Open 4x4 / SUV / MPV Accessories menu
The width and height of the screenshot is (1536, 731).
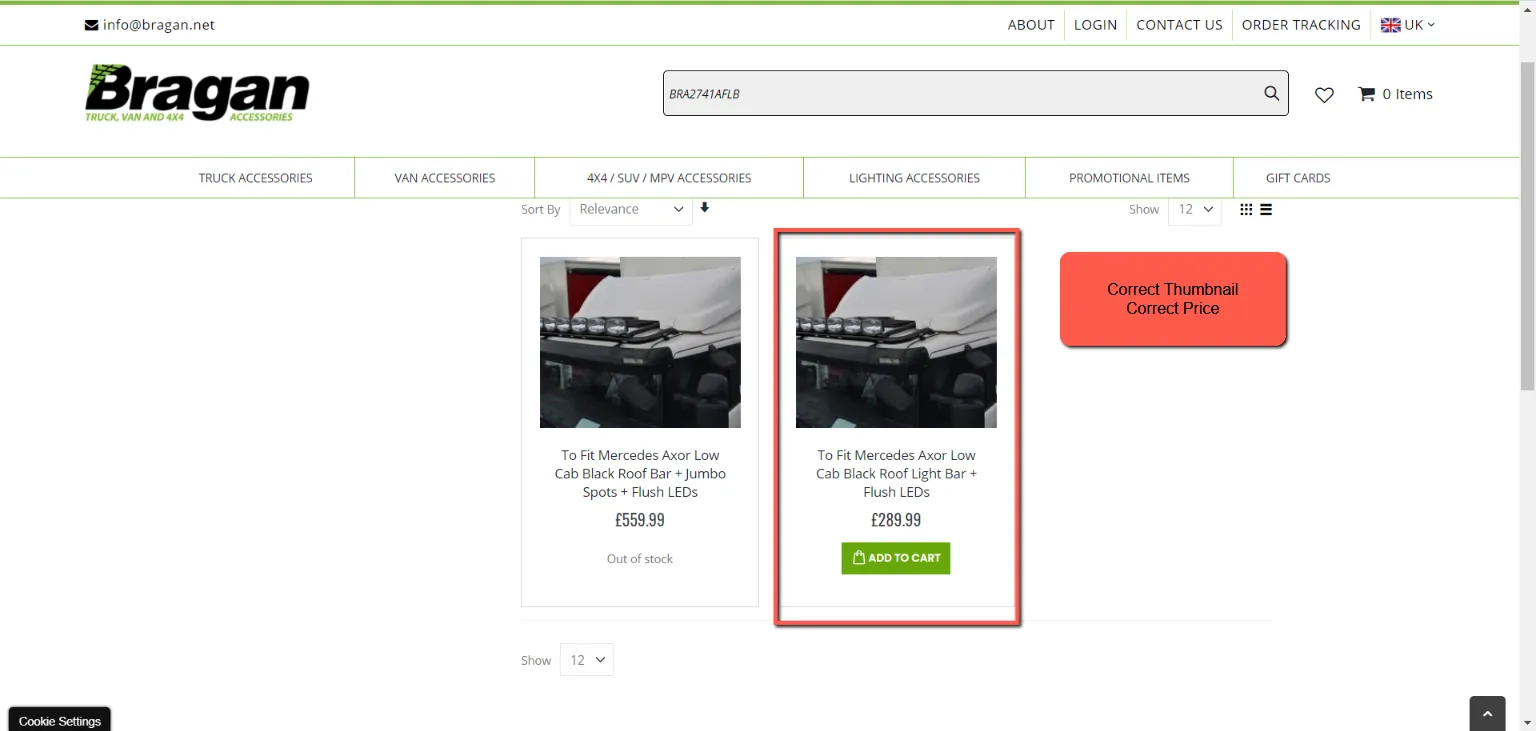click(669, 178)
